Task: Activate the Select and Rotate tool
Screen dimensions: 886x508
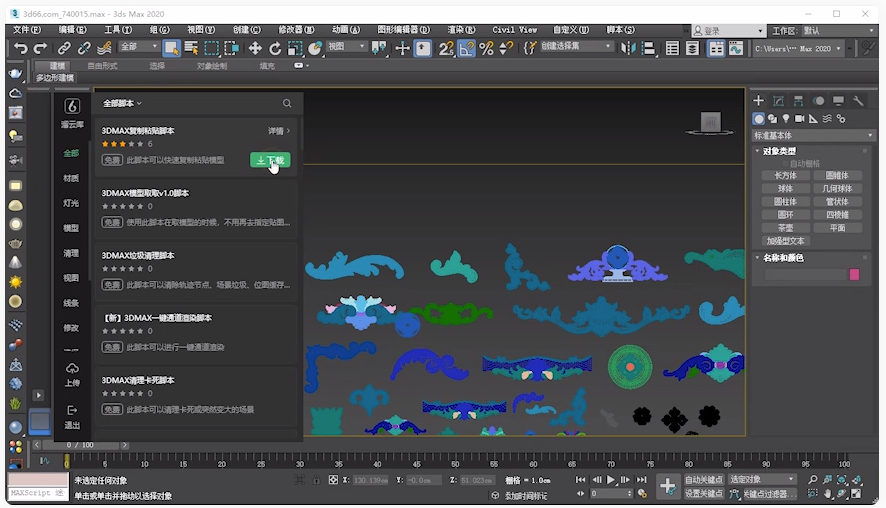Action: coord(275,49)
